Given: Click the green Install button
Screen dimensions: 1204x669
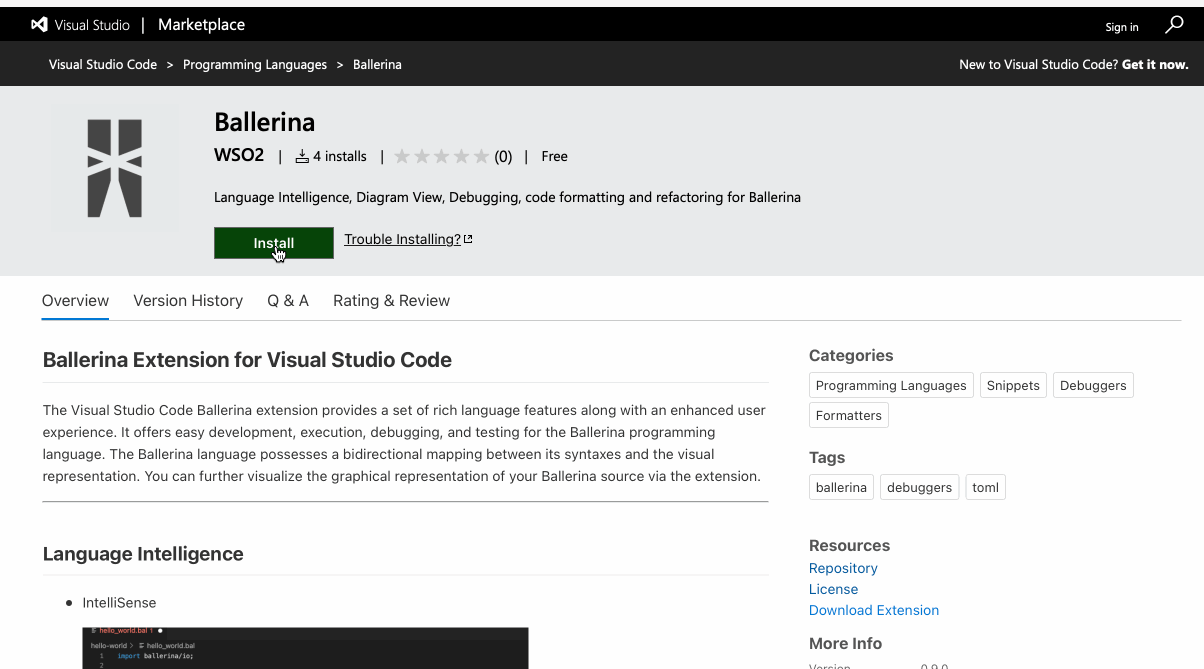Looking at the screenshot, I should pos(274,243).
